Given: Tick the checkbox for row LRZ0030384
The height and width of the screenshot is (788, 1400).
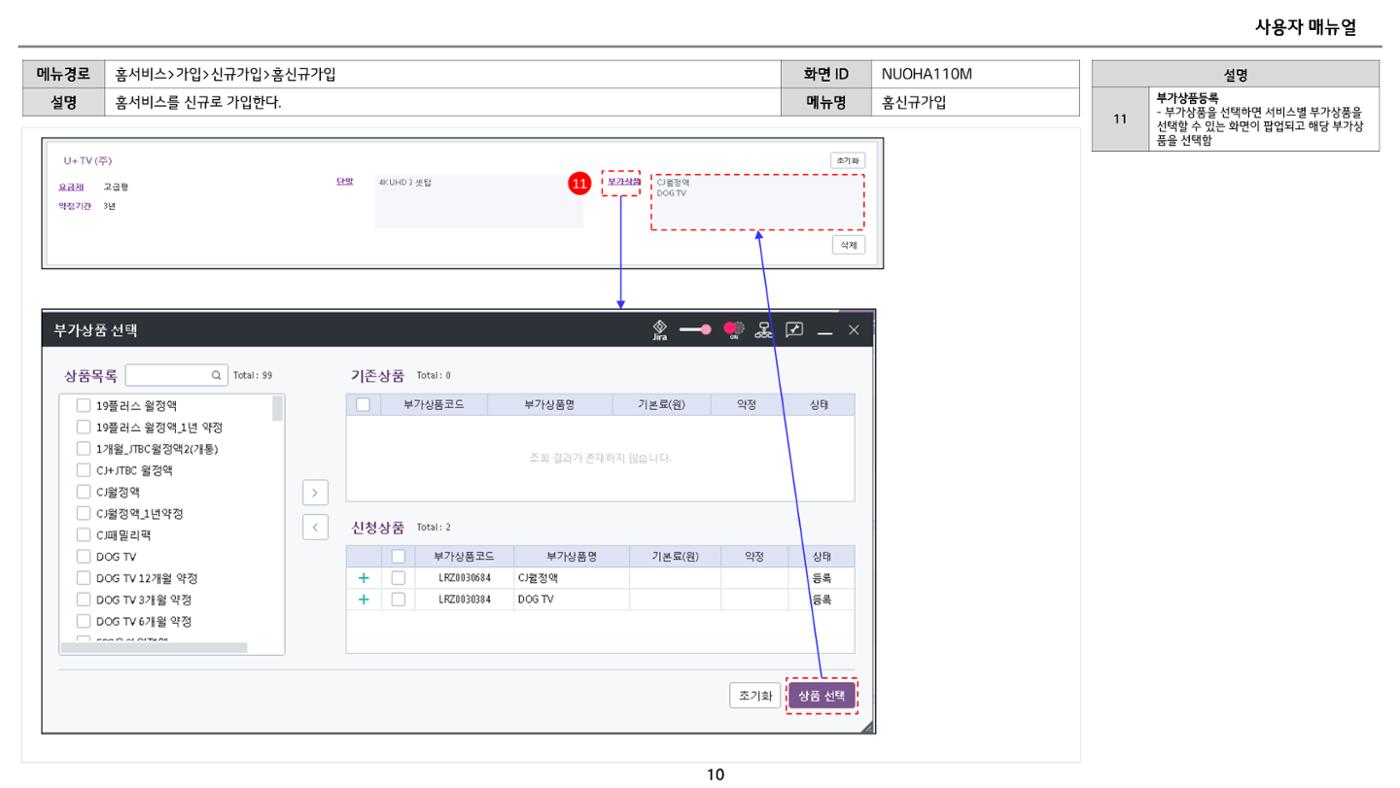Looking at the screenshot, I should point(398,599).
